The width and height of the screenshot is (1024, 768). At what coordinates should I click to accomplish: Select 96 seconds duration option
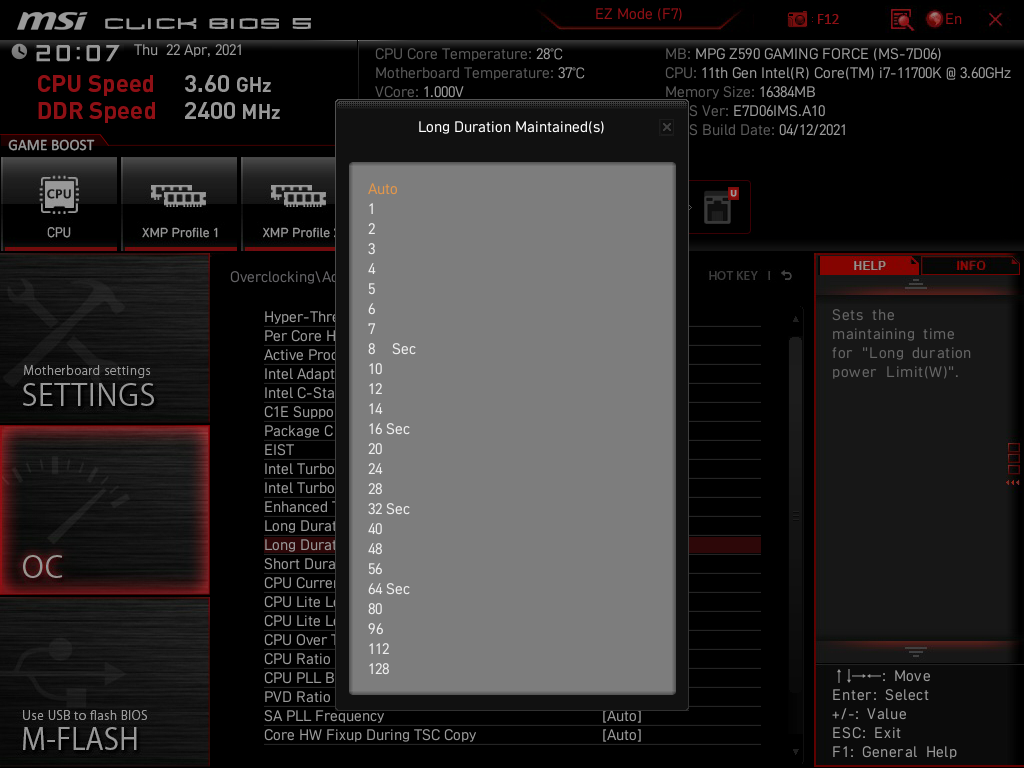[x=376, y=629]
